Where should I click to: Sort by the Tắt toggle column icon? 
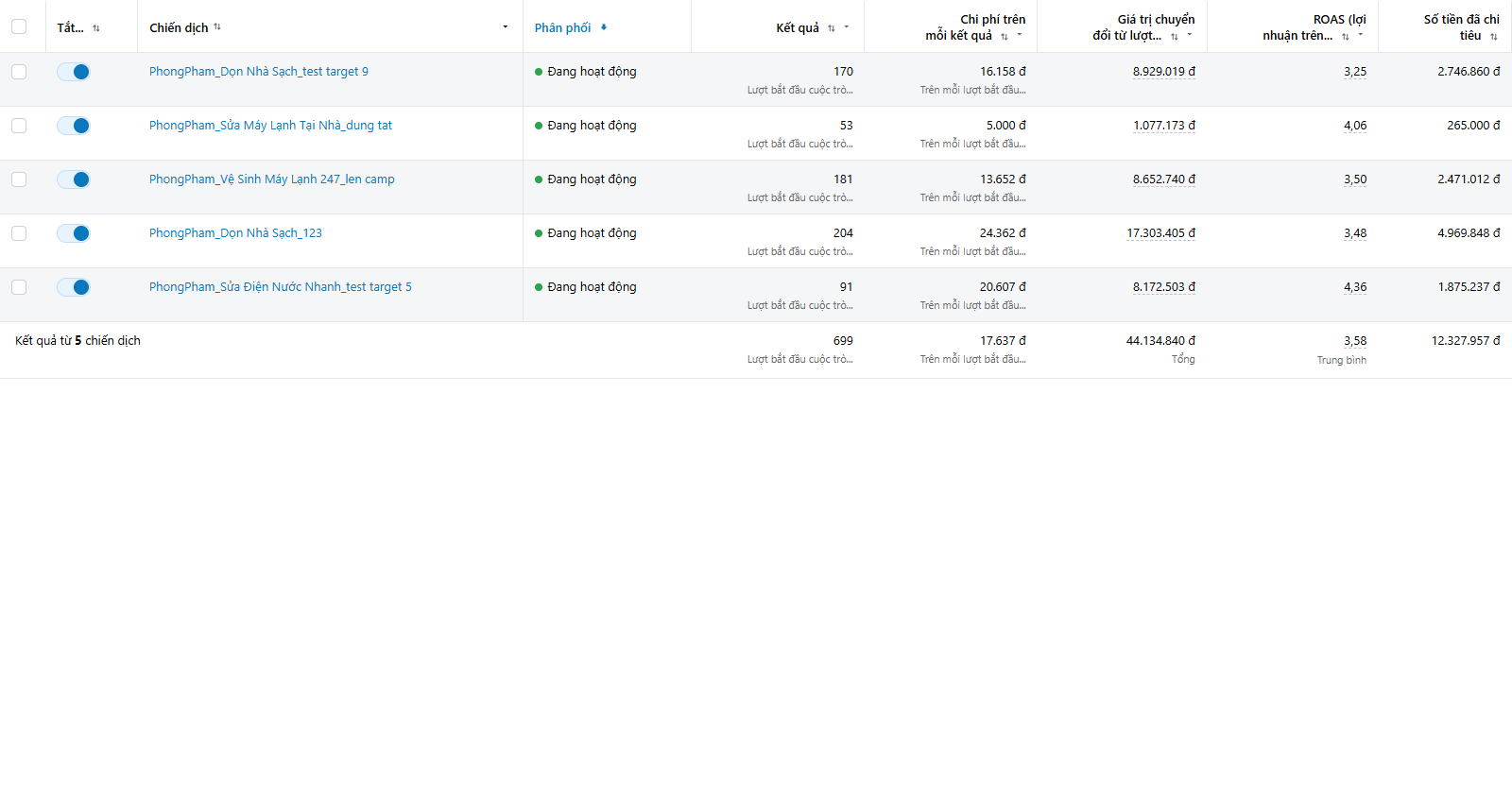96,28
